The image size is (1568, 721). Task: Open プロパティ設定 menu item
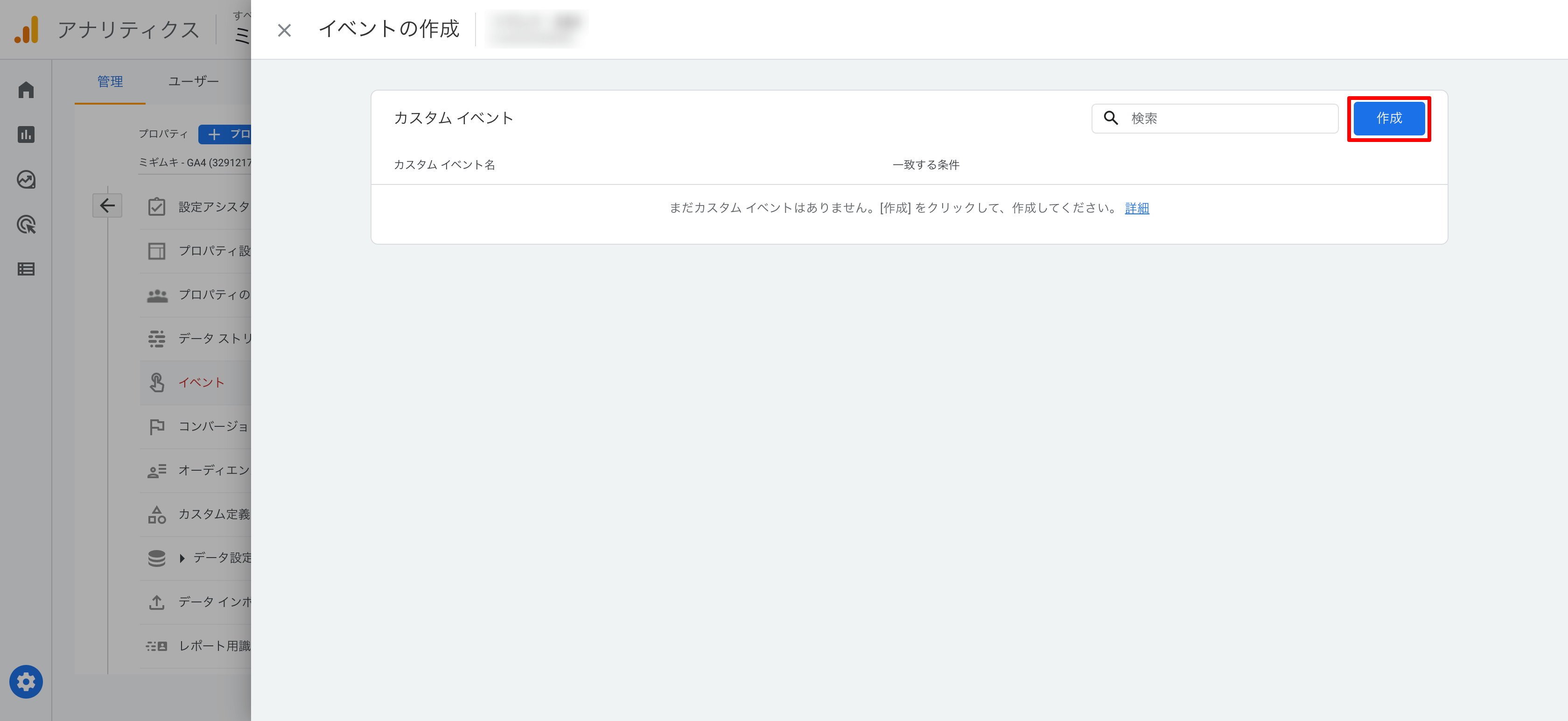point(196,251)
